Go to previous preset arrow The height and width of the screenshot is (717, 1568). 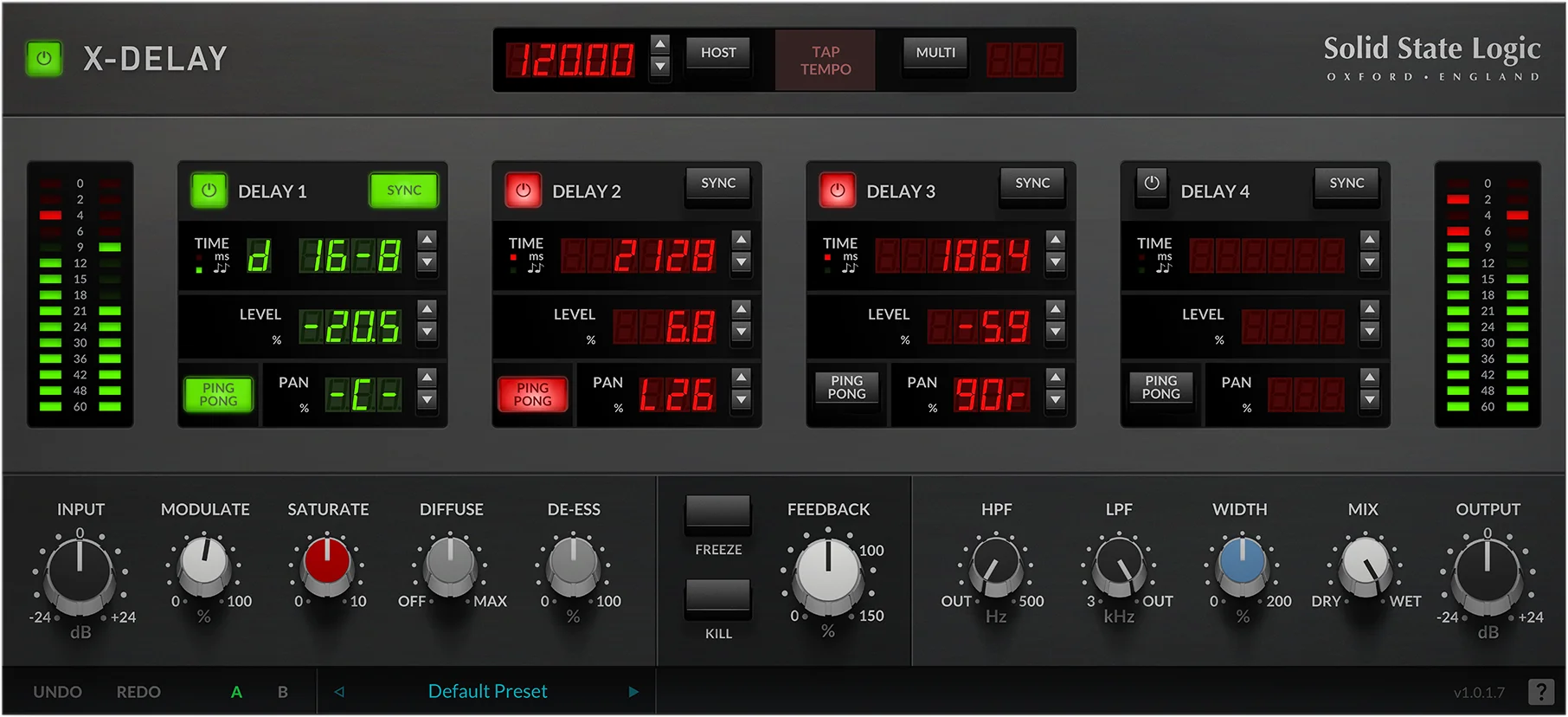click(339, 692)
